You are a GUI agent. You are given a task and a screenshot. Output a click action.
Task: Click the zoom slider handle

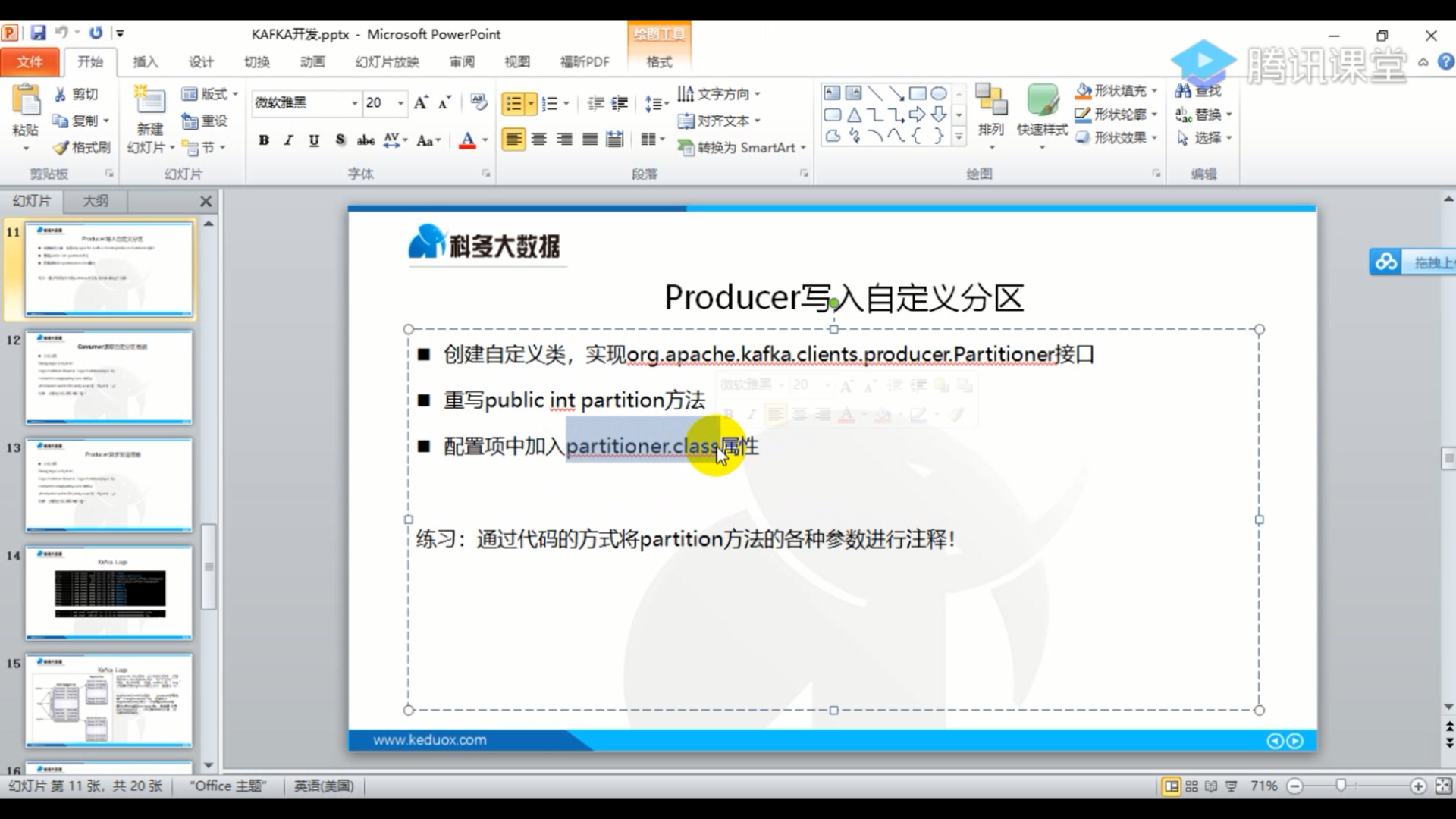[x=1341, y=786]
